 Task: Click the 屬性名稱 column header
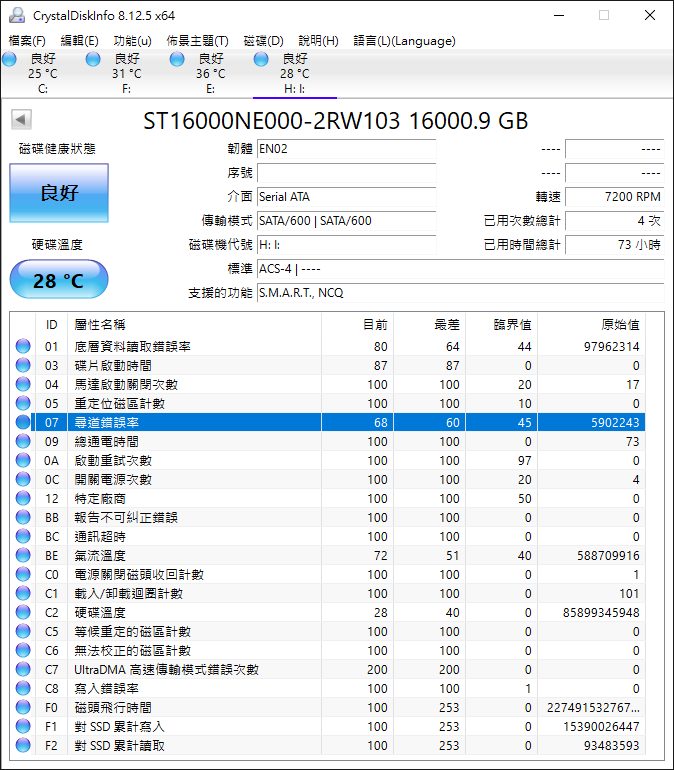click(x=194, y=325)
